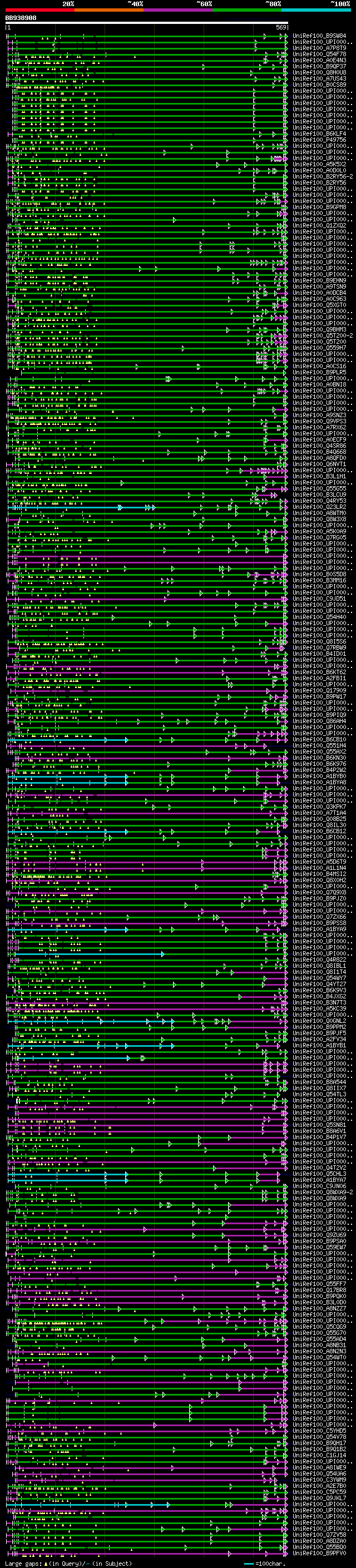Open hit UniRef100_B9QP37
Viewport: 356px width, 1568px height.
tap(319, 66)
